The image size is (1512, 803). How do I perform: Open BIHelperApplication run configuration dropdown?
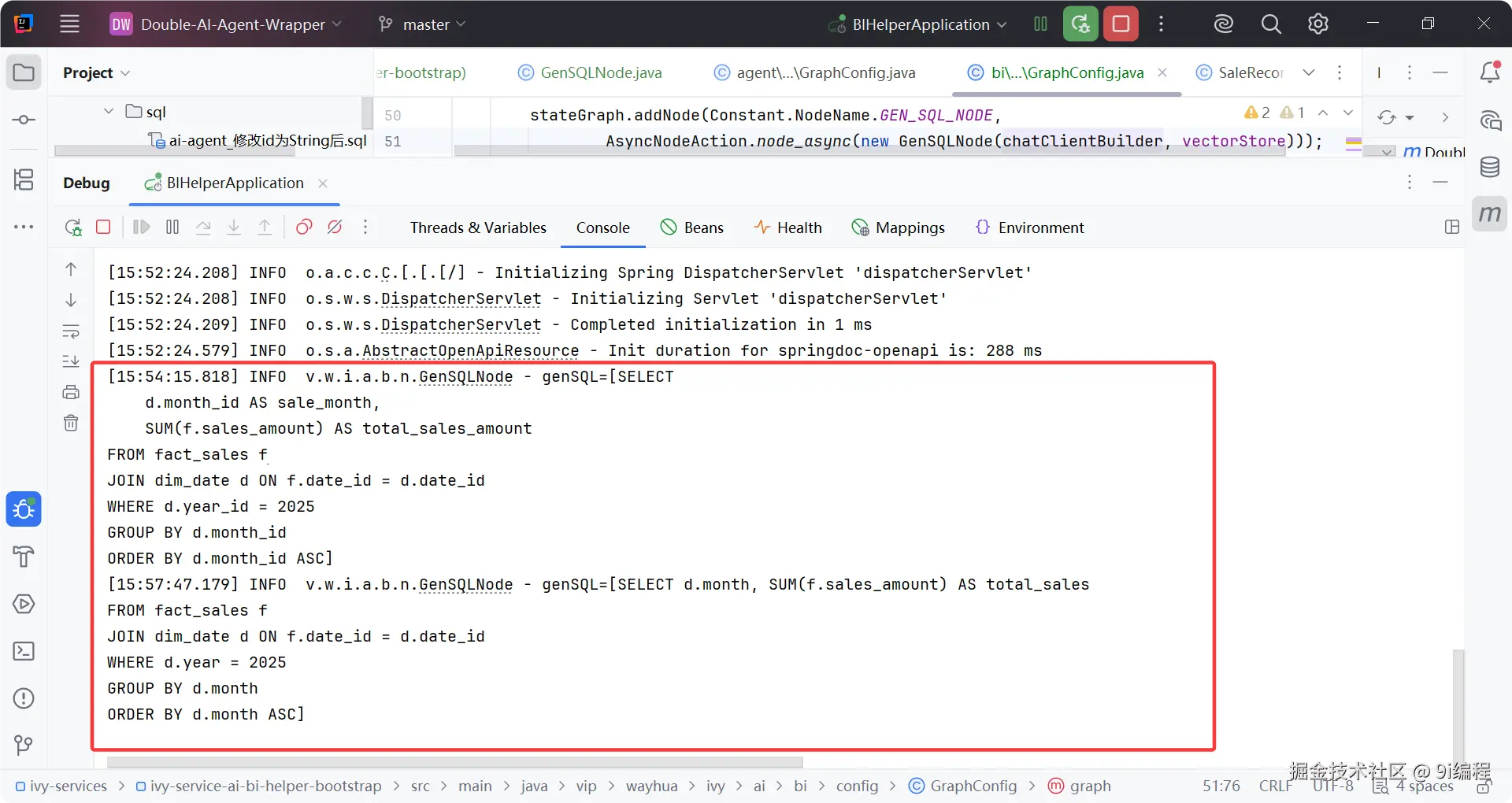(x=917, y=24)
